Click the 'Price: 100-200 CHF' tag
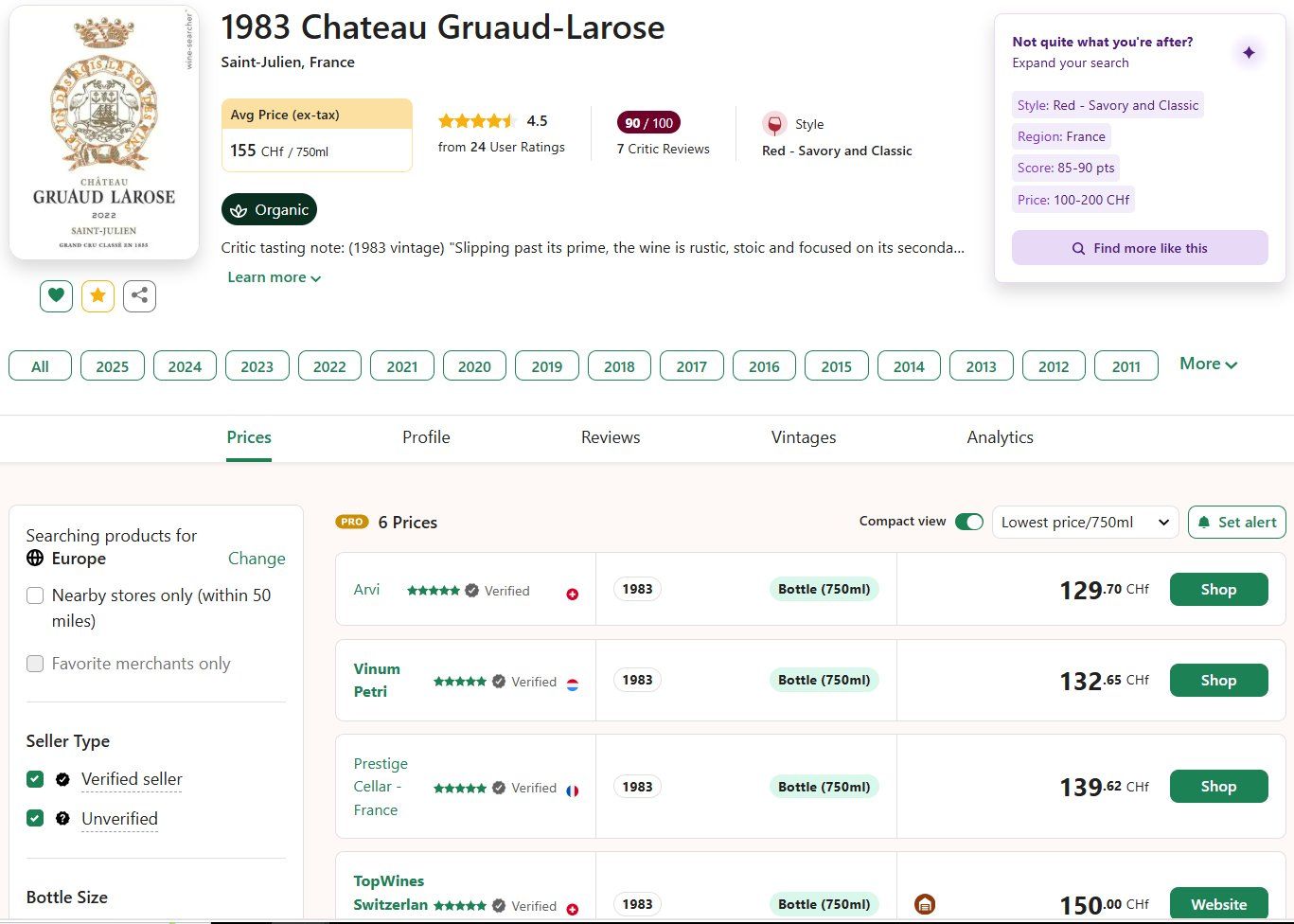 tap(1073, 200)
